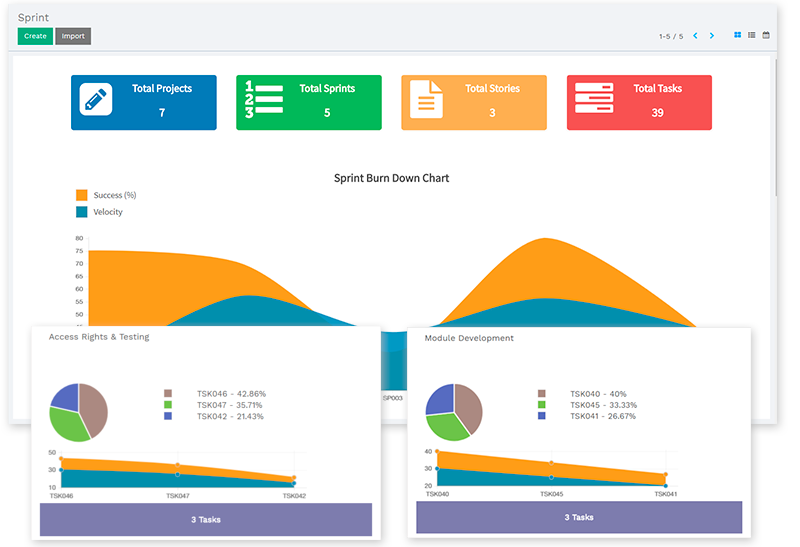Click the TSK047 - 35.71% legend text
Viewport: 800px width, 547px height.
[230, 405]
